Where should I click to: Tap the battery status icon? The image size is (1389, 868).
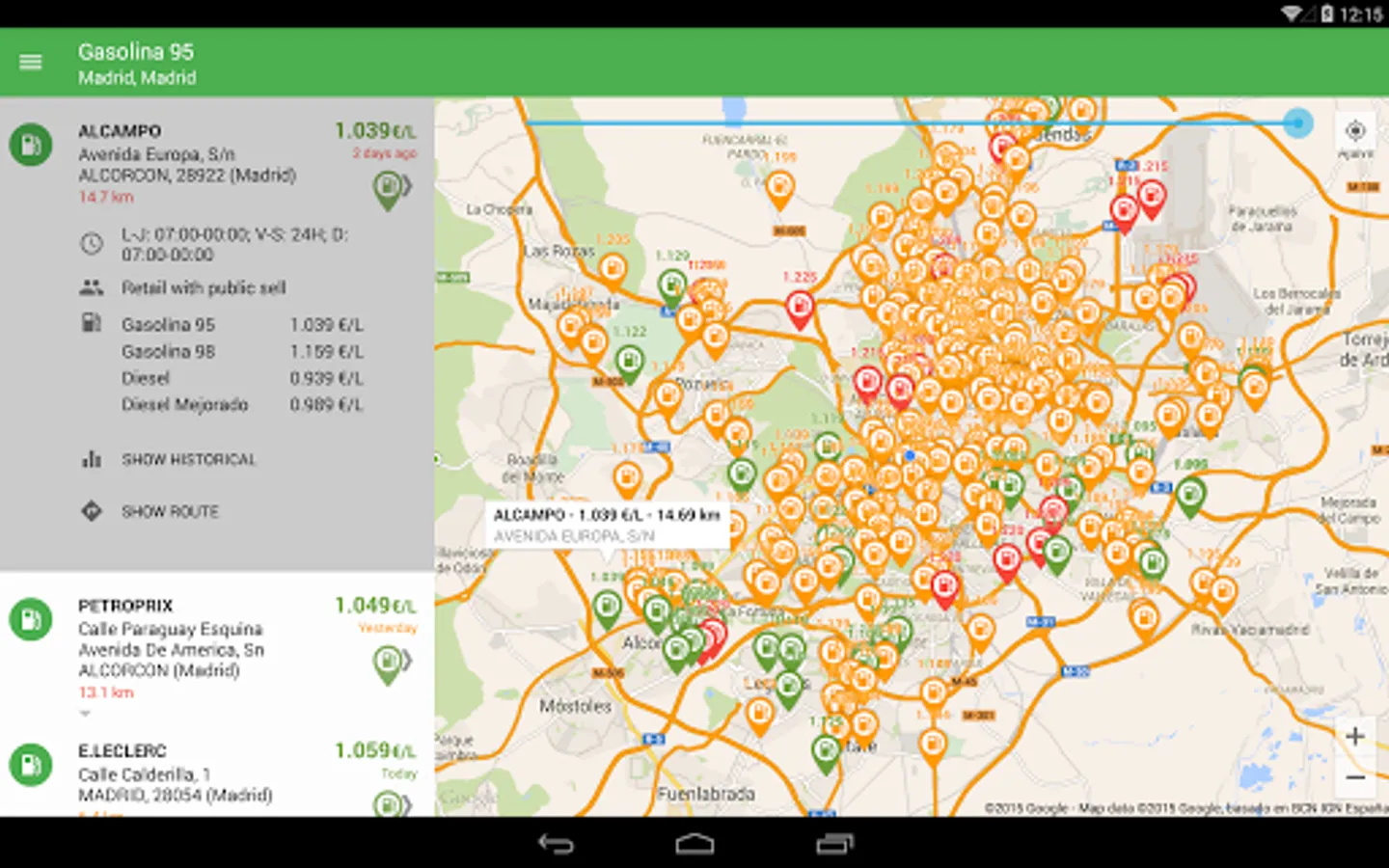pos(1327,14)
